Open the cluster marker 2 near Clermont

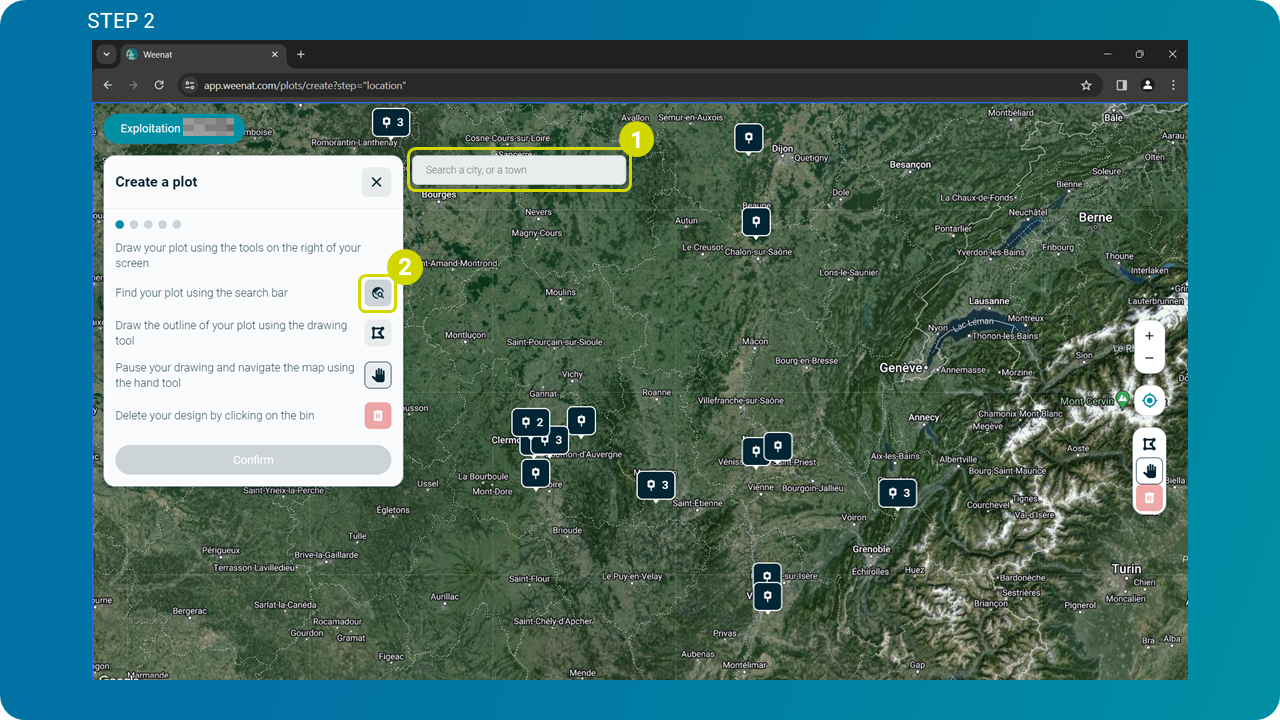point(531,422)
